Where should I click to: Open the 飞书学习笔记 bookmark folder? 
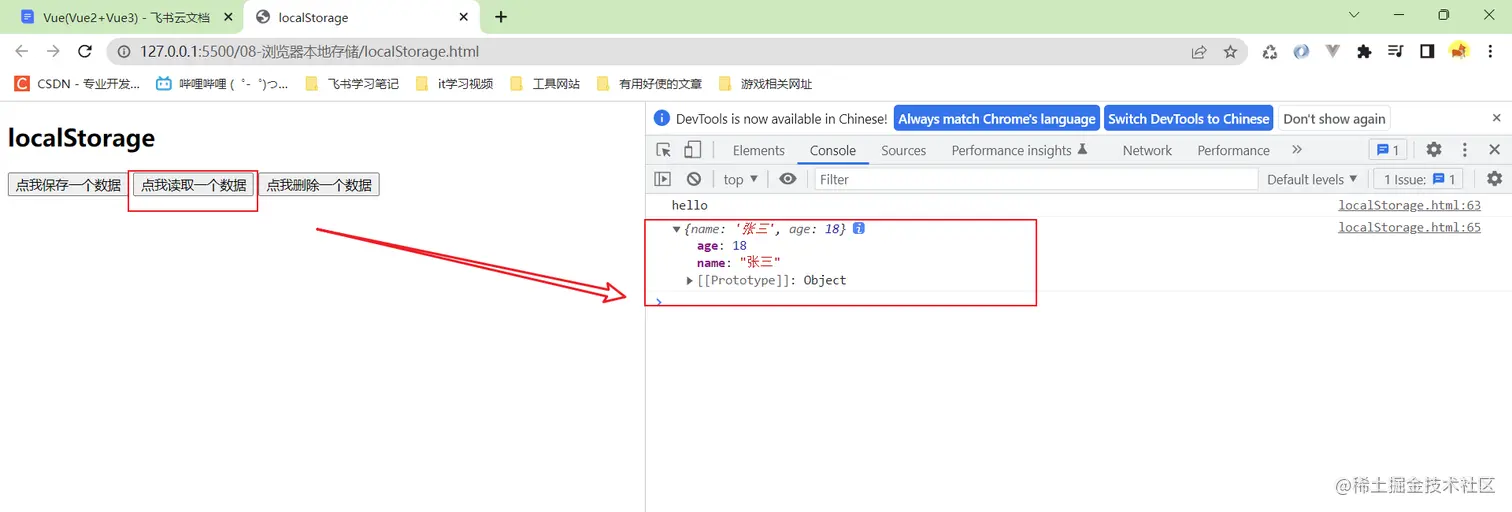[351, 84]
